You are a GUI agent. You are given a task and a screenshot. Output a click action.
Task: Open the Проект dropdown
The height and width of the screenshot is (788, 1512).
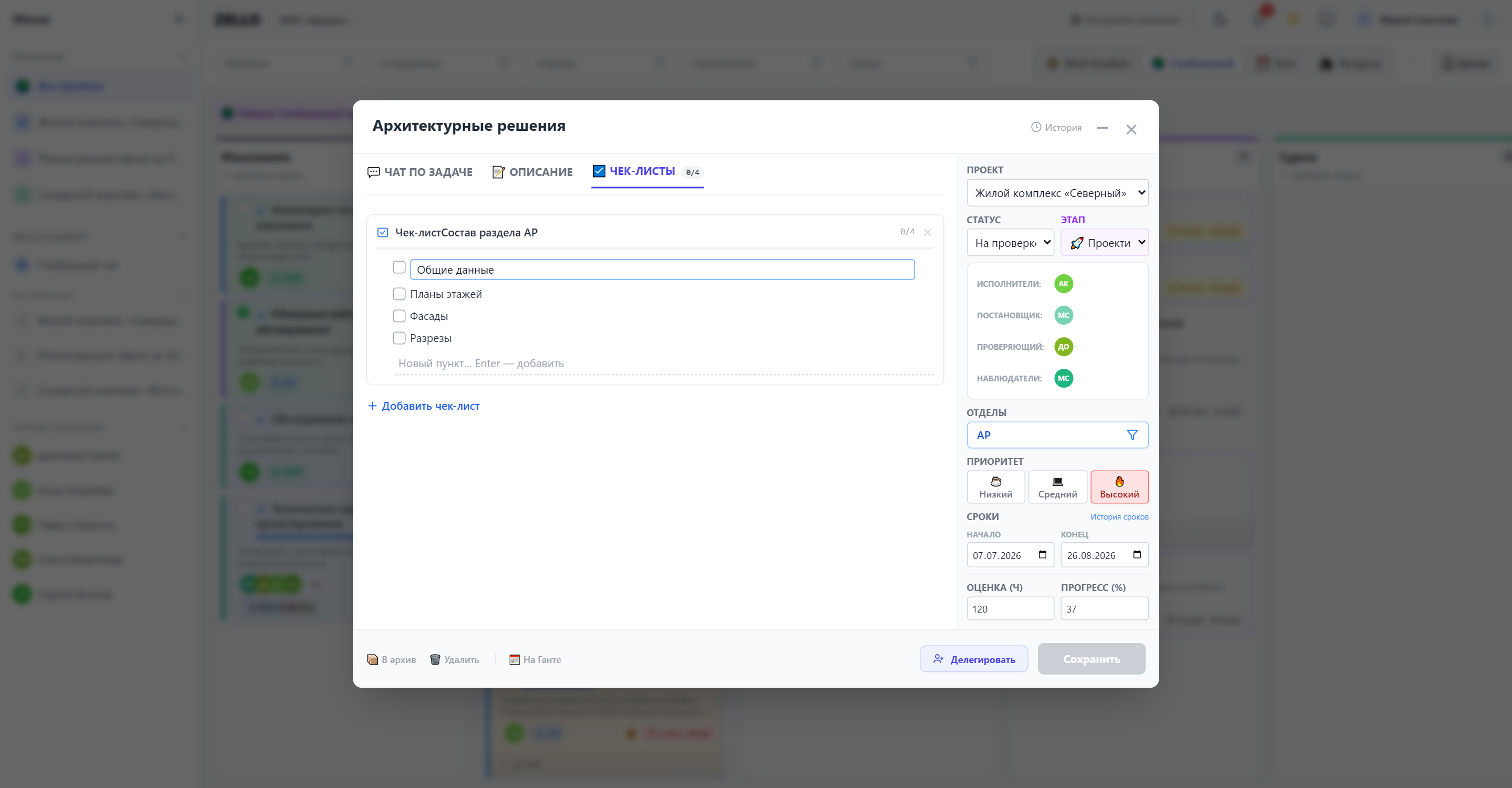[x=1057, y=193]
